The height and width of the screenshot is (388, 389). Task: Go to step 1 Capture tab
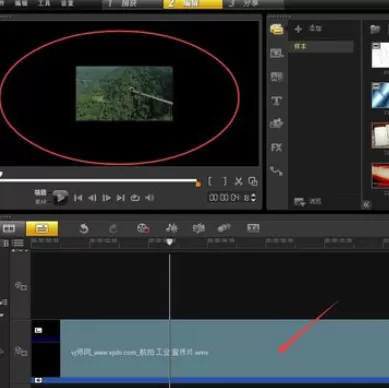coord(131,4)
